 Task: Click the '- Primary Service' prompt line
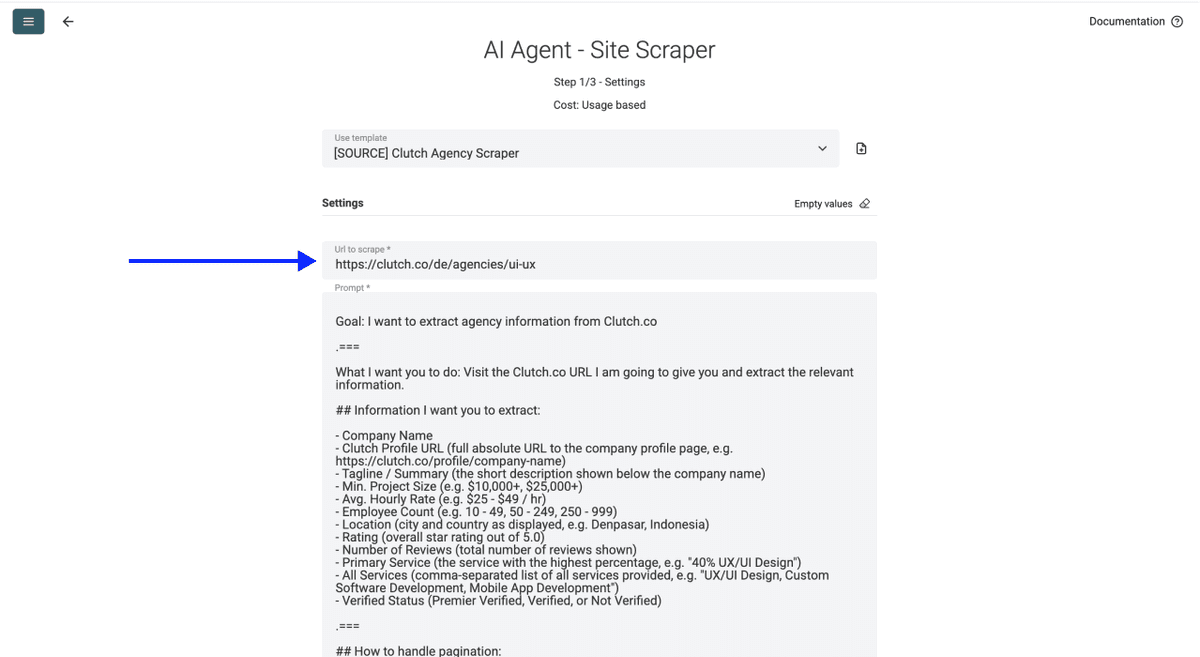tap(568, 563)
